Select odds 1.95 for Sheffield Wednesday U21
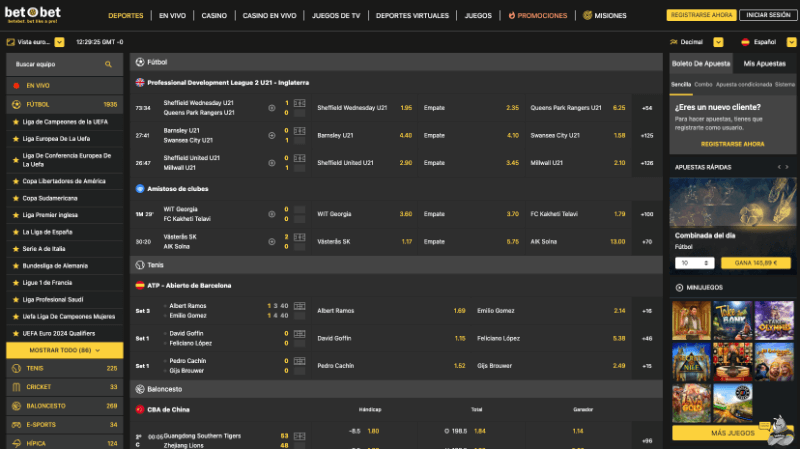The height and width of the screenshot is (449, 800). coord(364,108)
